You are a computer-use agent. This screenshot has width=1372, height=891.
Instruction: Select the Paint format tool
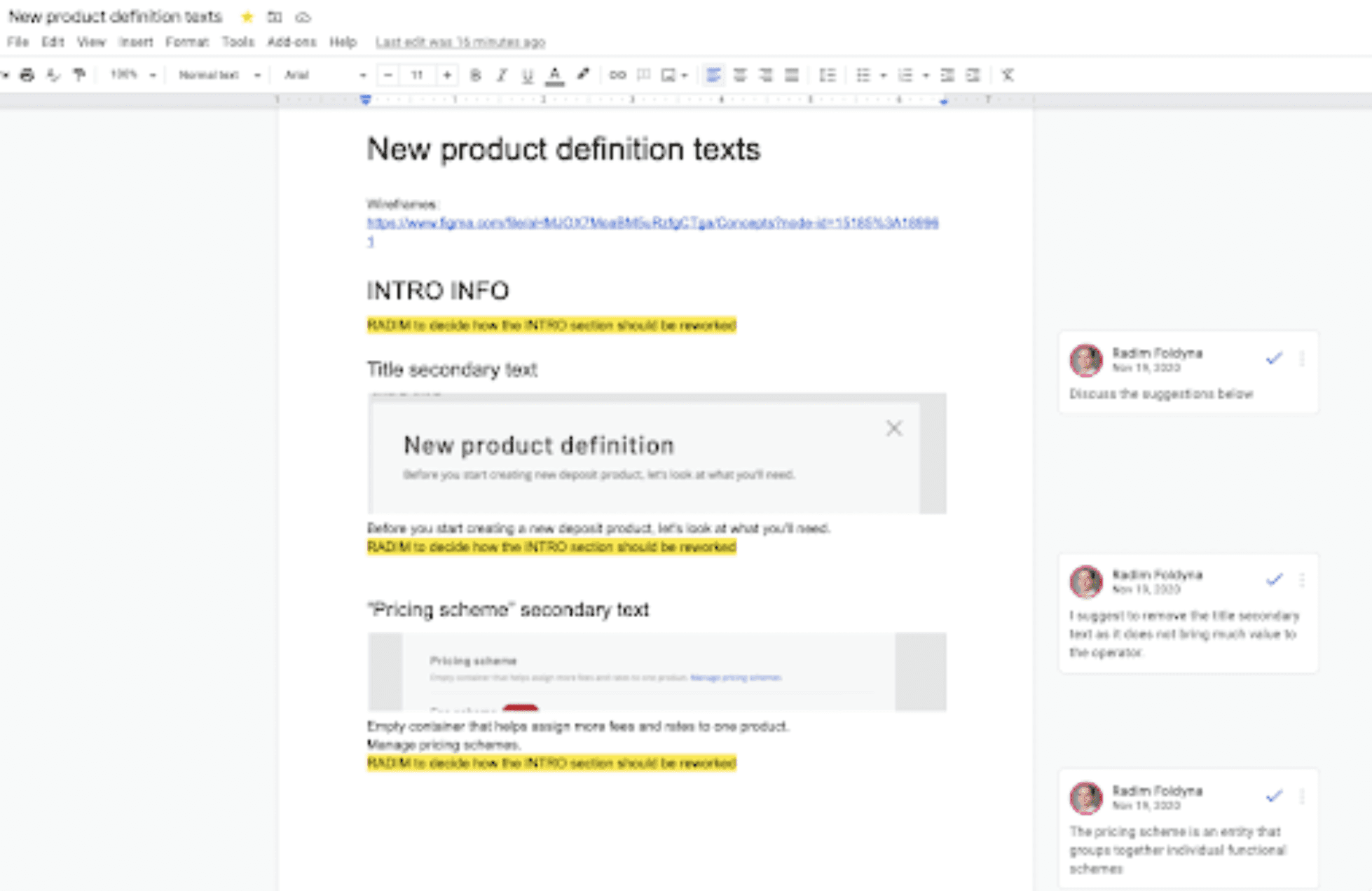pos(79,75)
